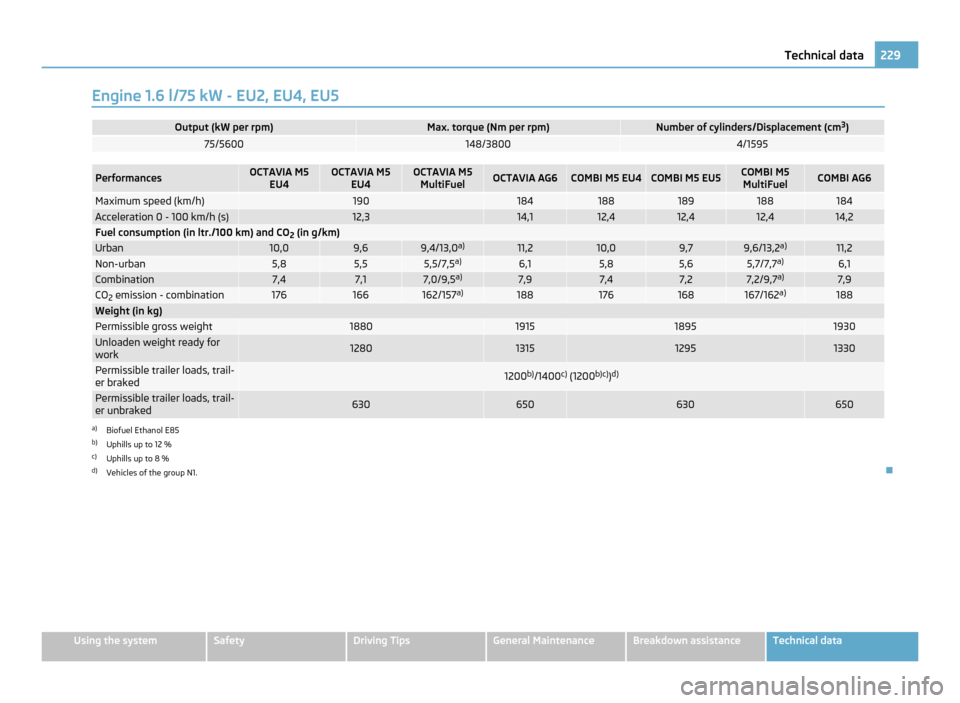Click the unladen weight value 1315

coord(525,348)
